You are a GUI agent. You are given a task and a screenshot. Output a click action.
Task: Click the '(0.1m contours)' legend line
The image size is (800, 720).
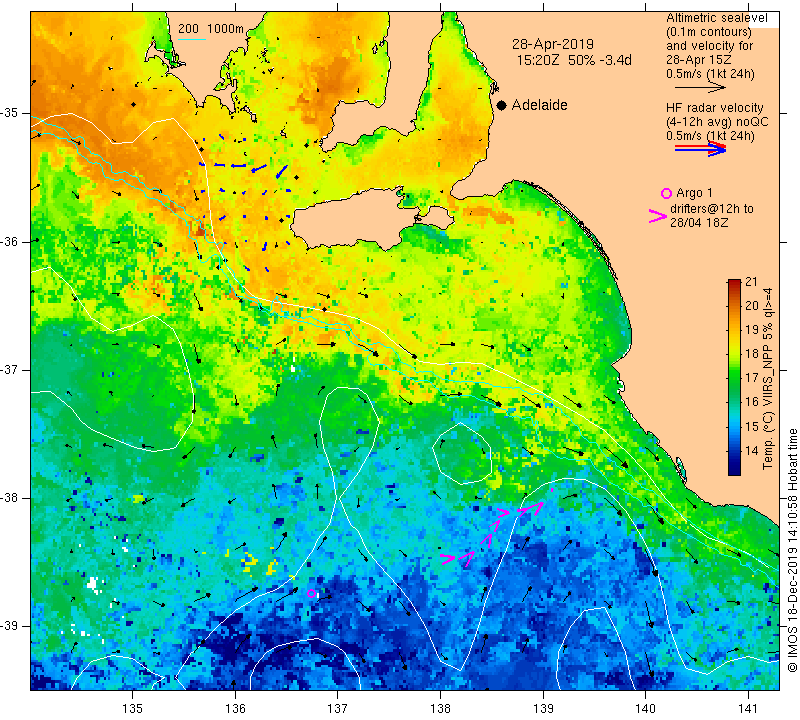point(709,32)
